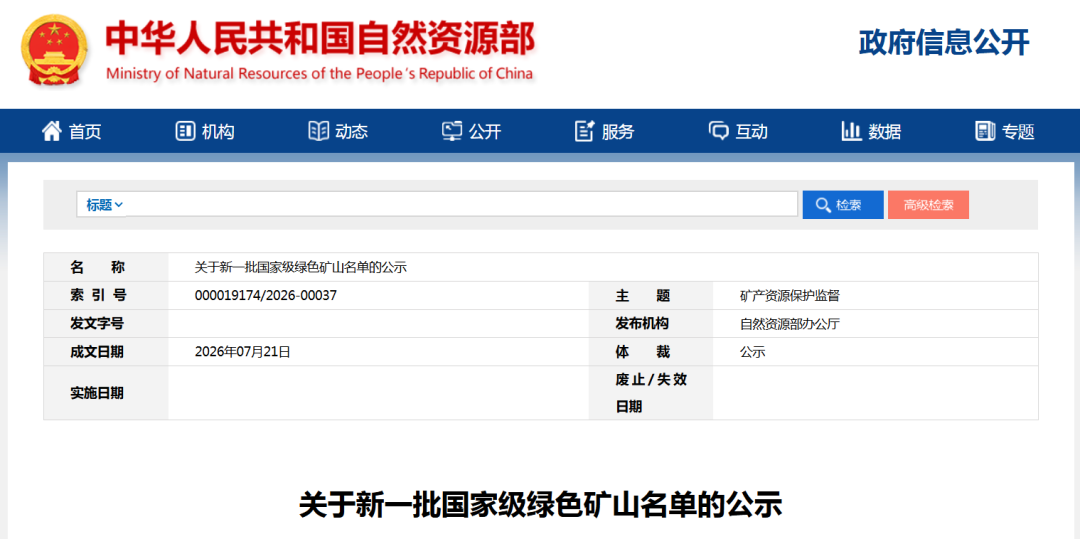Click the chat bubble icon beside 互动

718,131
